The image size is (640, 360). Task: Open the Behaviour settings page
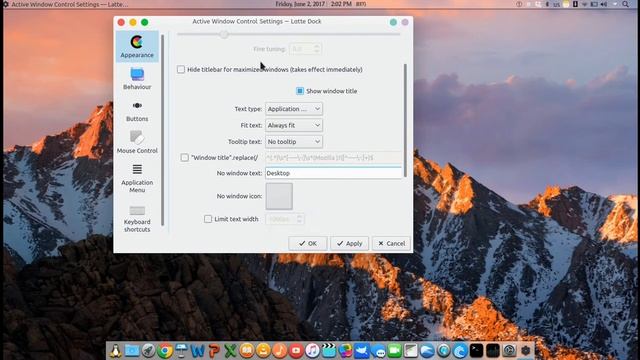pos(137,79)
